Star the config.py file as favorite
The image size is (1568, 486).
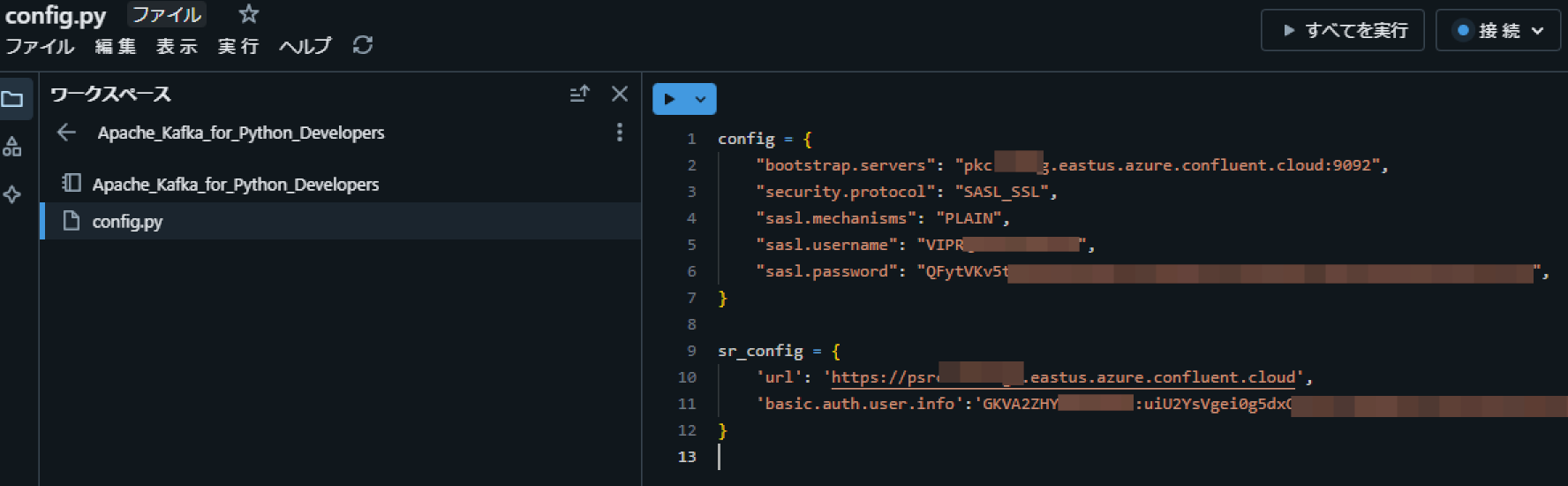coord(249,14)
